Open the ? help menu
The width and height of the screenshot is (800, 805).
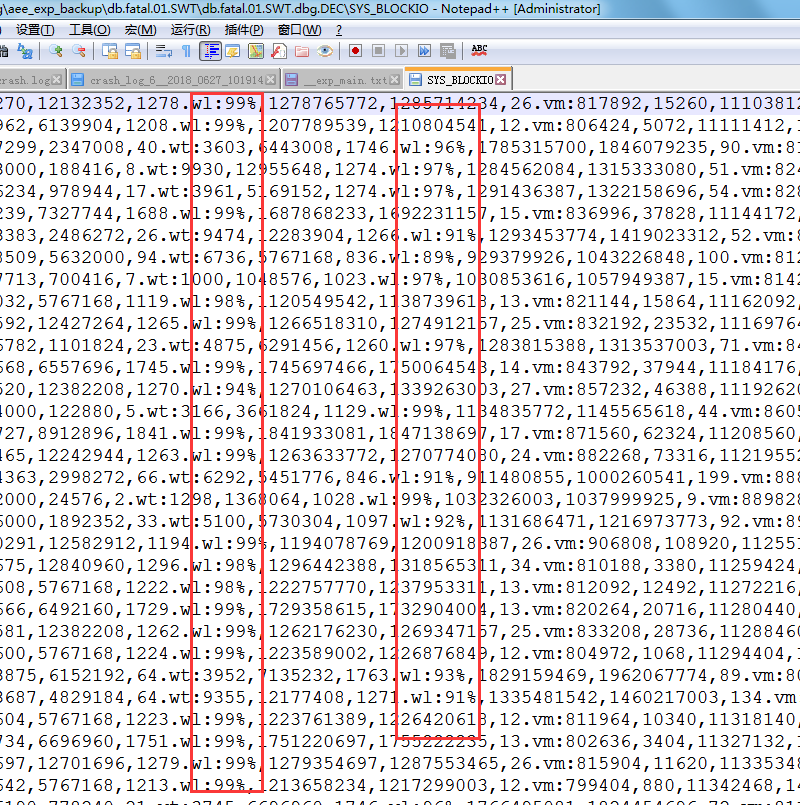click(339, 30)
